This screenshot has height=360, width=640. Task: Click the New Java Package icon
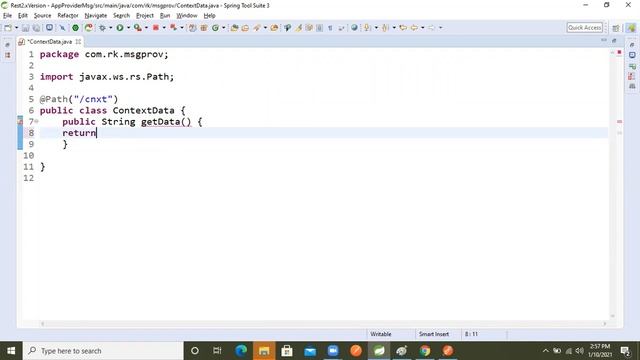[x=204, y=28]
